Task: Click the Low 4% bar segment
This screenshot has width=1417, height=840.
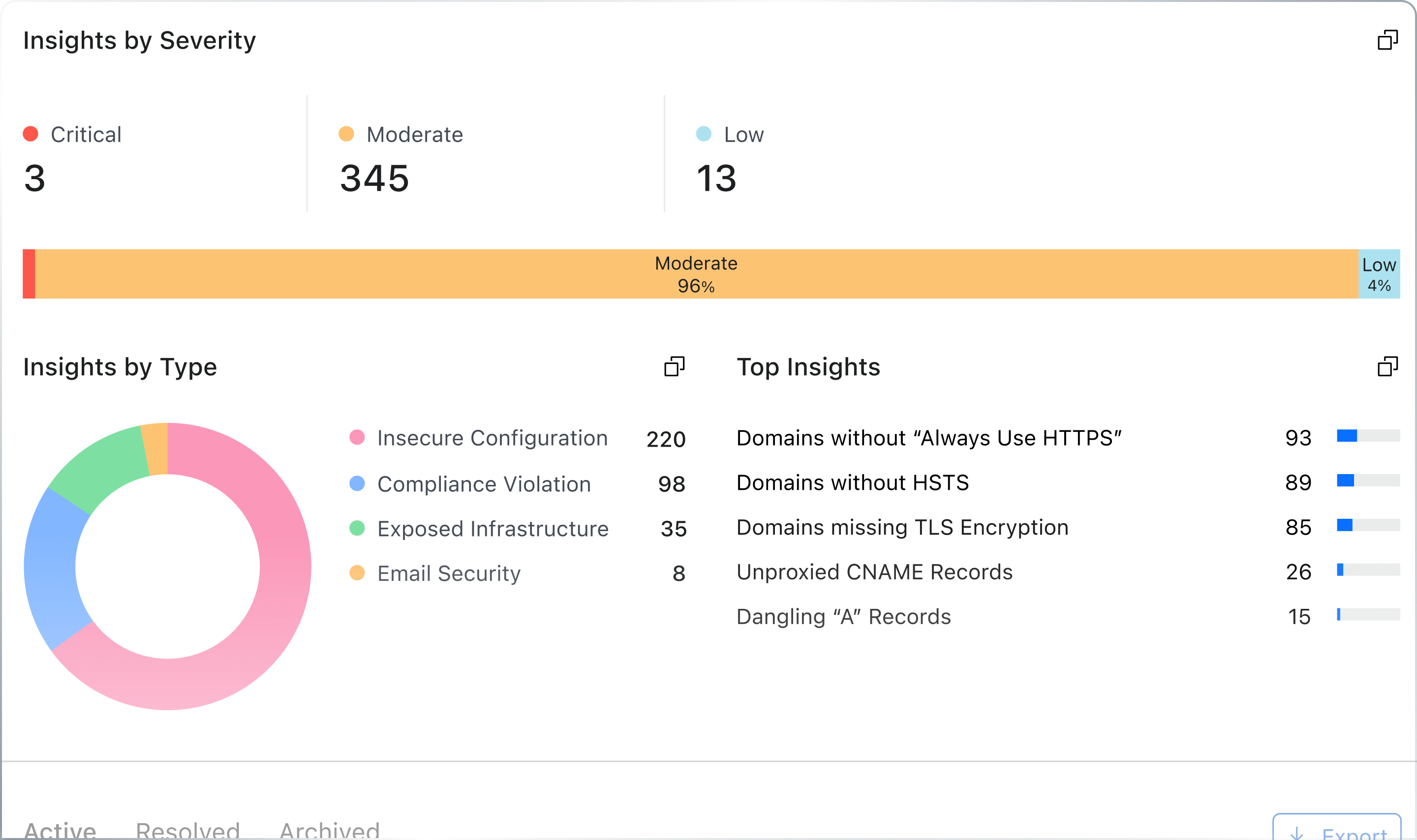Action: pyautogui.click(x=1379, y=274)
